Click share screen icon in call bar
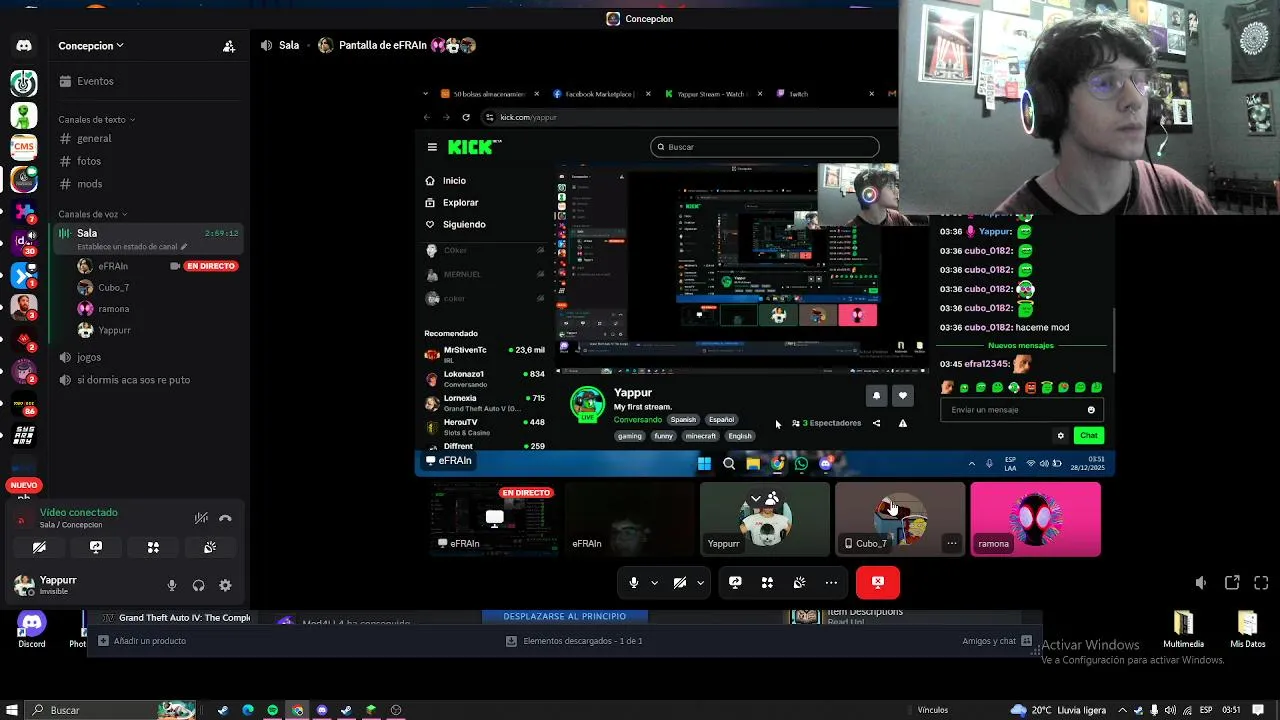Image resolution: width=1280 pixels, height=720 pixels. 735,583
